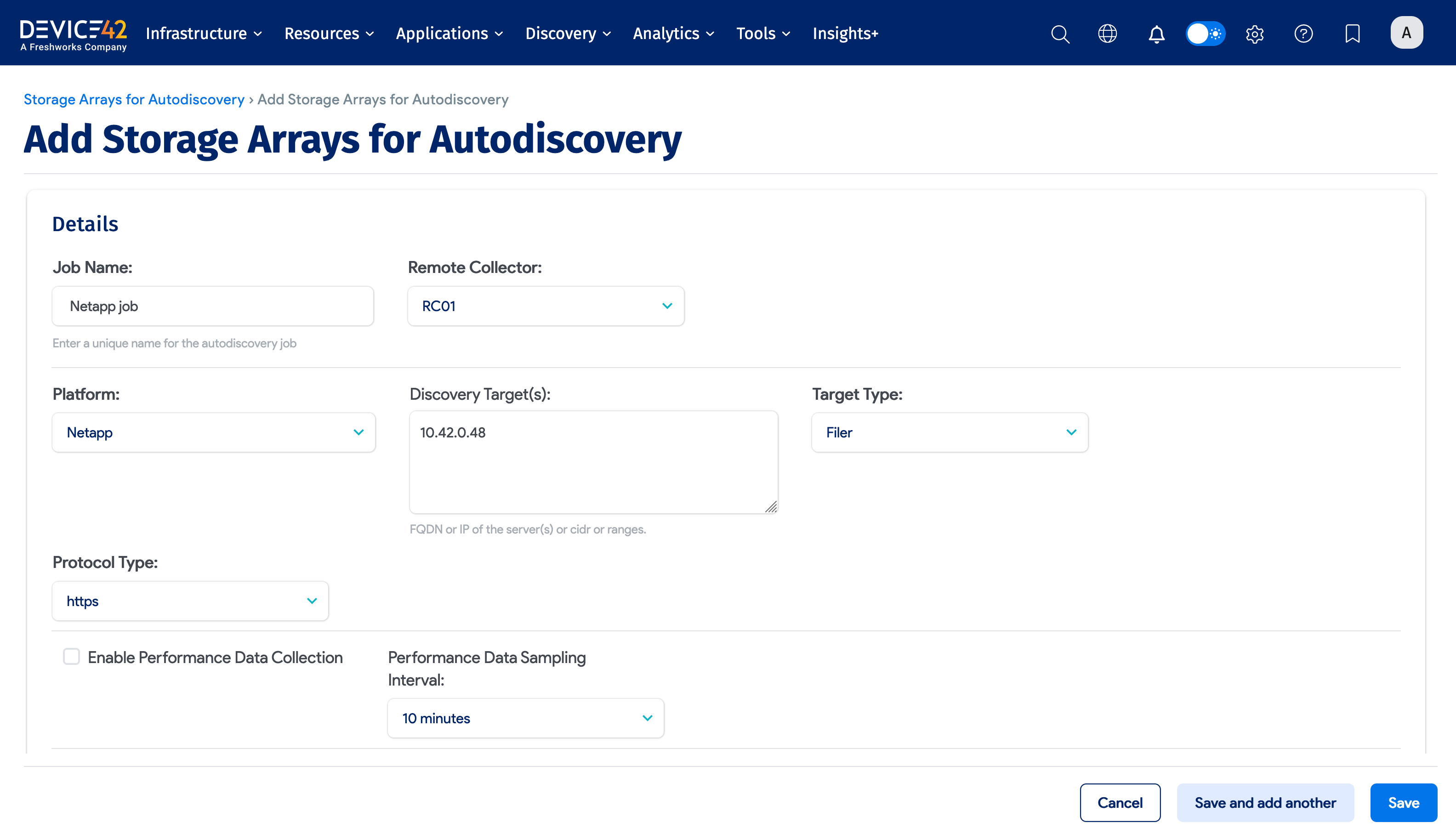Image resolution: width=1456 pixels, height=828 pixels.
Task: Open the globe language icon
Action: coord(1107,34)
